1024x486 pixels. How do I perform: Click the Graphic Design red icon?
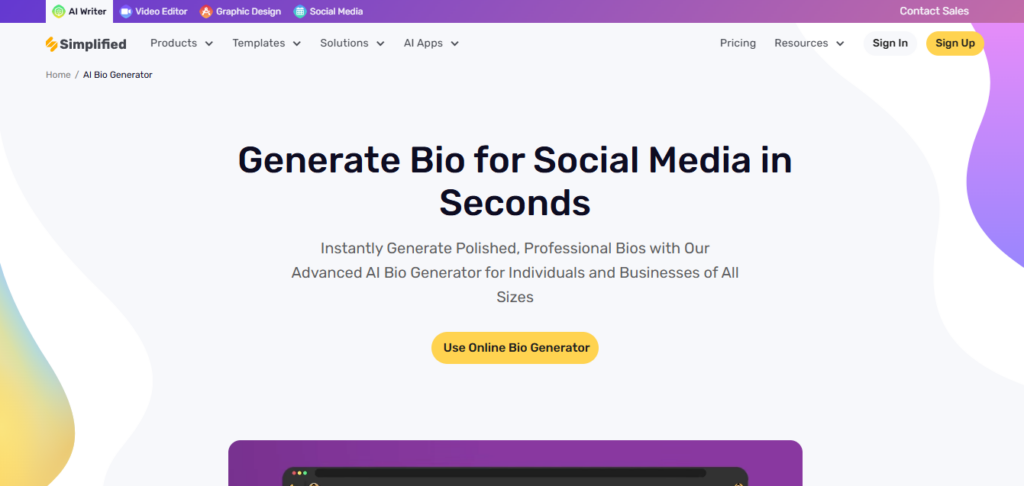point(206,12)
